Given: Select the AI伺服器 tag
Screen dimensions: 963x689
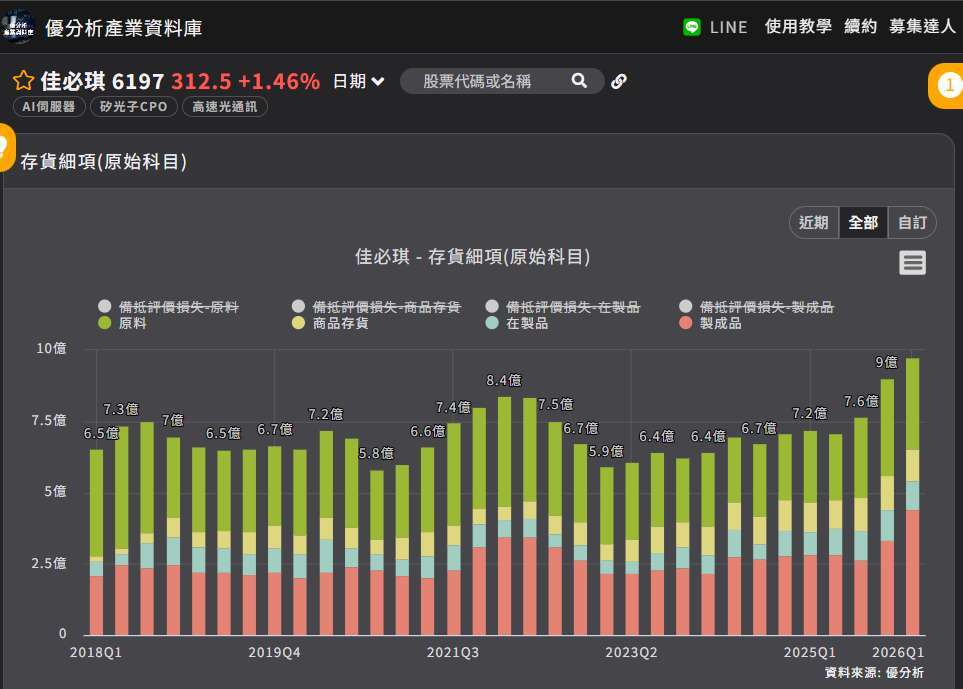Looking at the screenshot, I should [49, 106].
